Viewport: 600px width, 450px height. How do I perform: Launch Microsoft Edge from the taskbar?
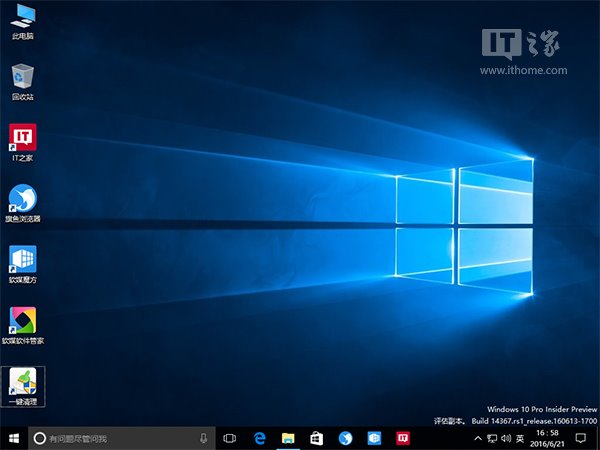[259, 438]
